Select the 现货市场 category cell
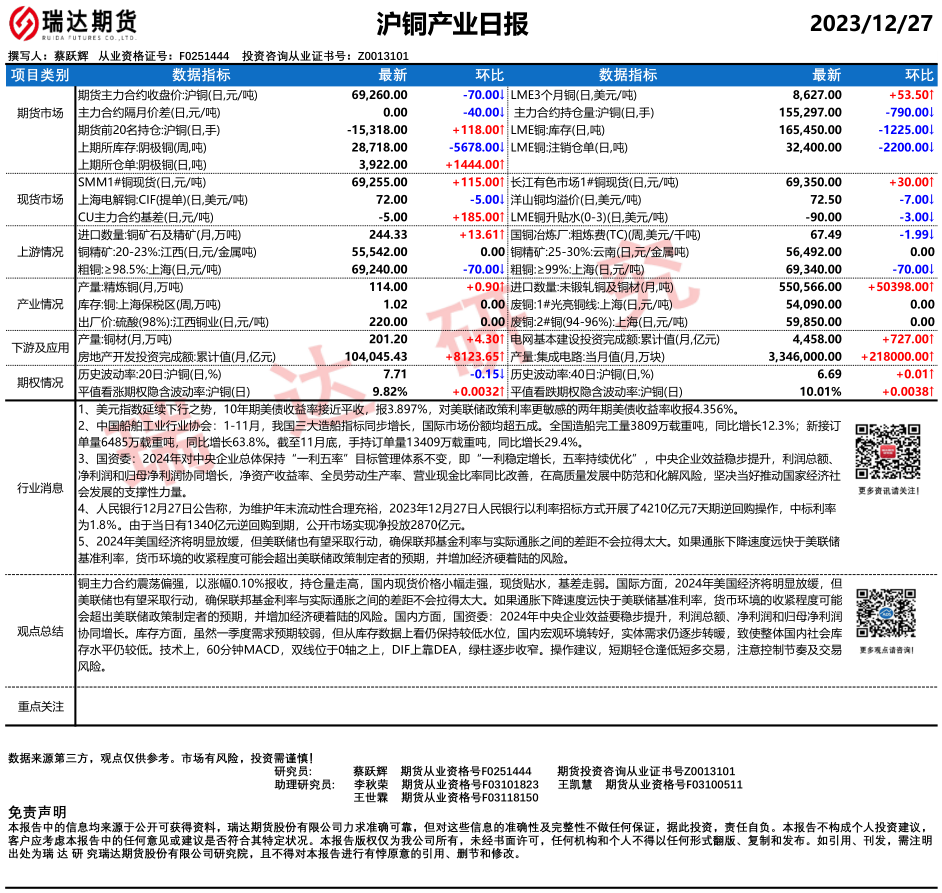This screenshot has height=893, width=942. pyautogui.click(x=40, y=199)
